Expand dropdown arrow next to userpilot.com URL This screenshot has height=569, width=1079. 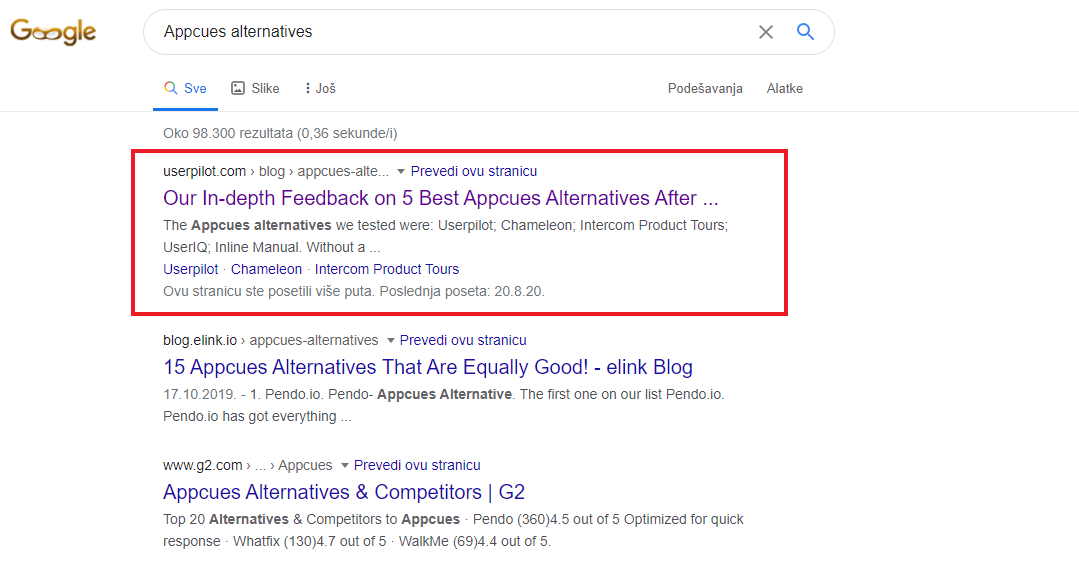400,171
